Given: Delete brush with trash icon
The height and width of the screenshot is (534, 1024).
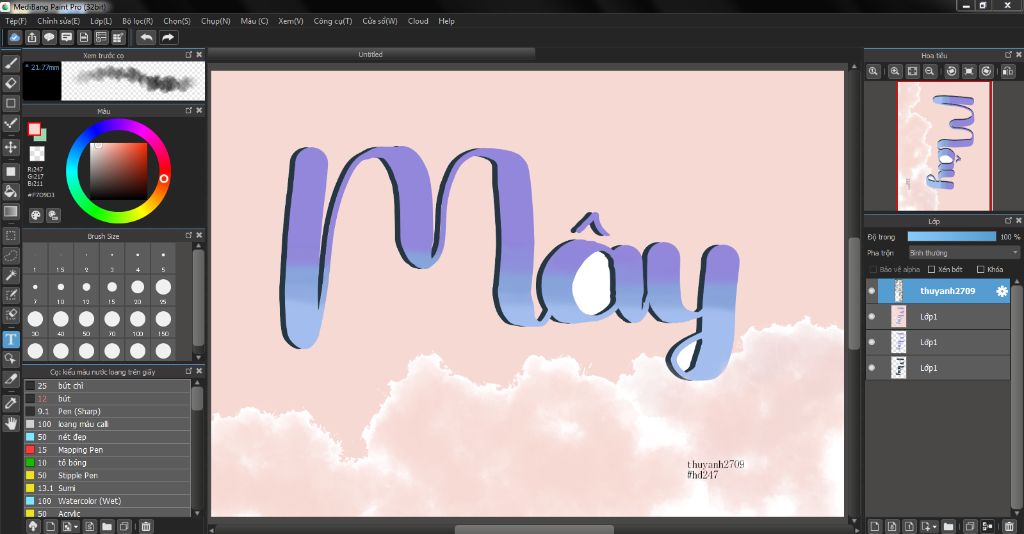Looking at the screenshot, I should [x=146, y=526].
